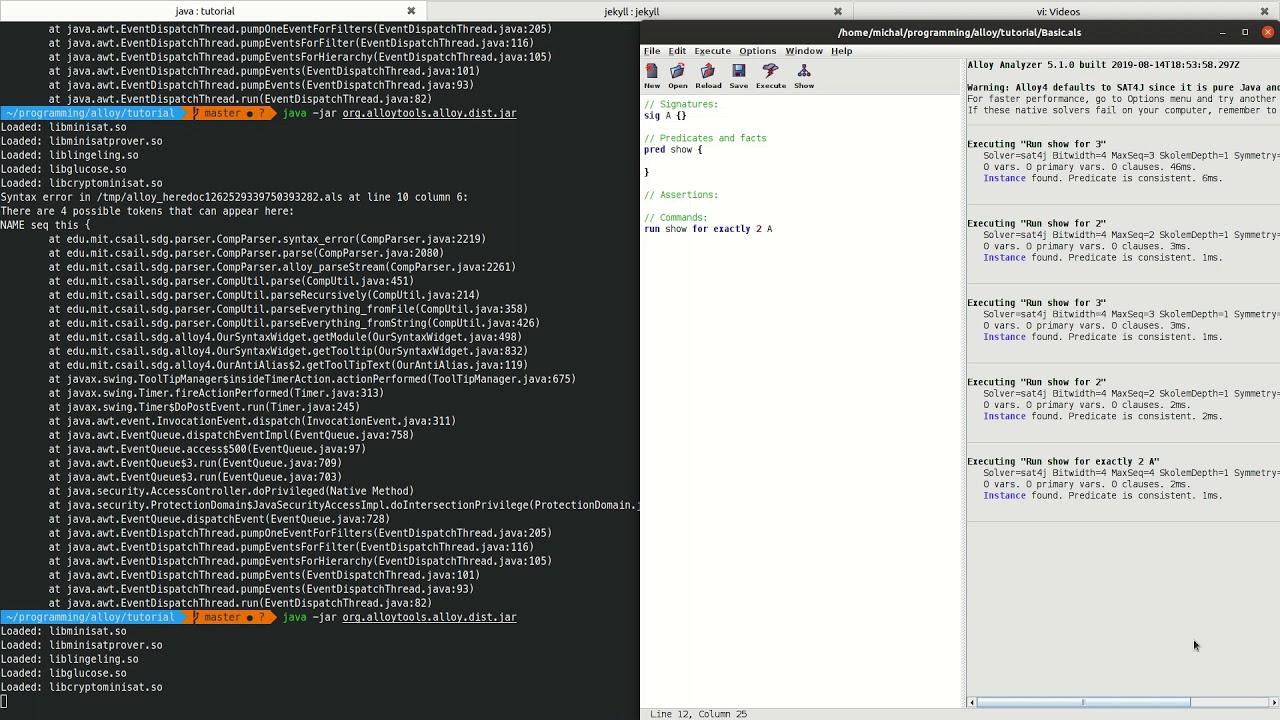1280x720 pixels.
Task: Click the Reload toolbar icon
Action: (x=708, y=76)
